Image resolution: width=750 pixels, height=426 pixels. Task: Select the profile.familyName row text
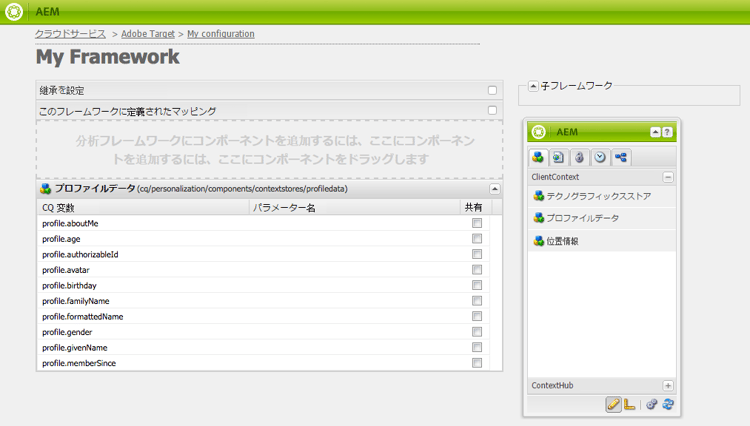pyautogui.click(x=76, y=301)
